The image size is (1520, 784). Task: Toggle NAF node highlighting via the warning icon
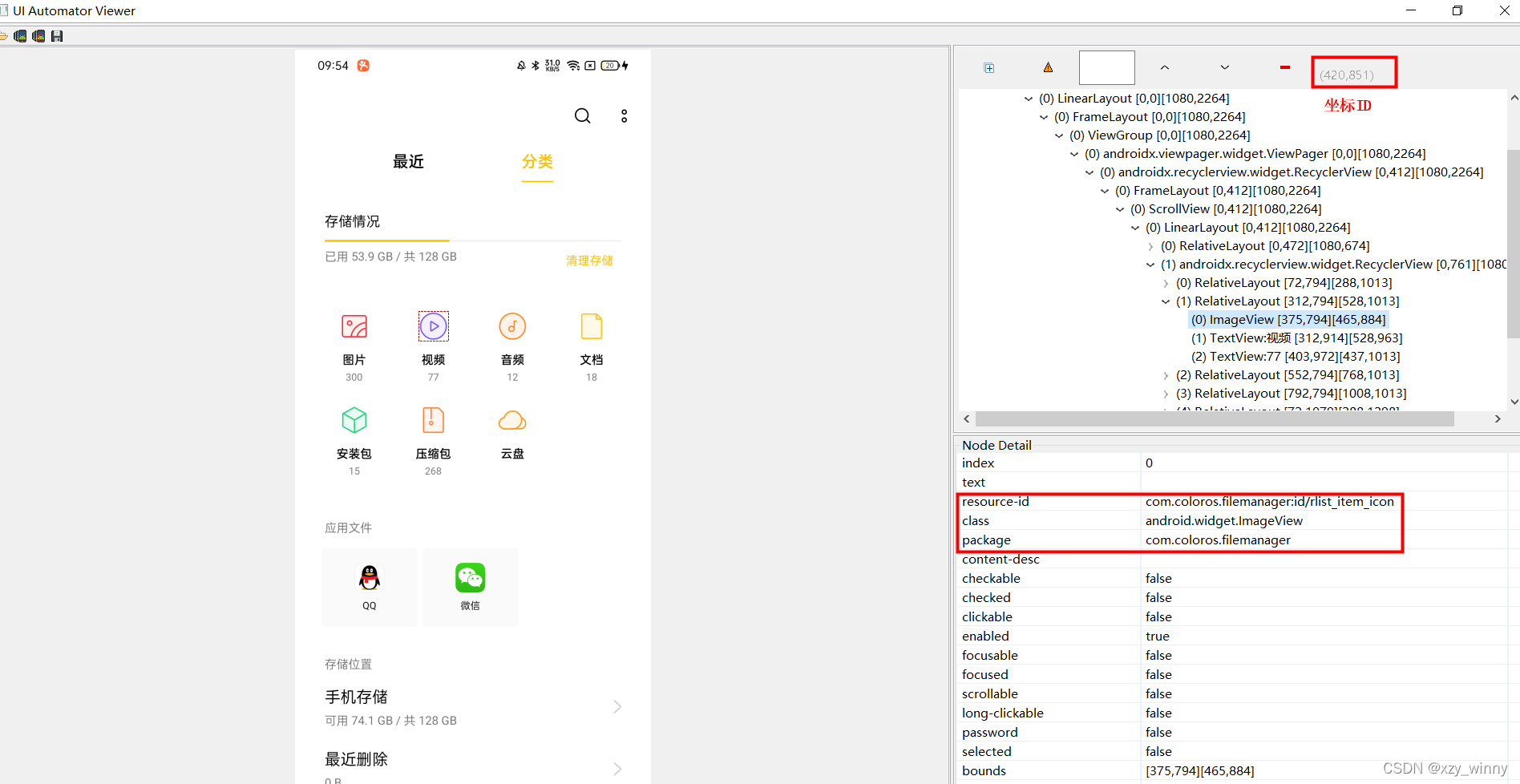coord(1047,67)
